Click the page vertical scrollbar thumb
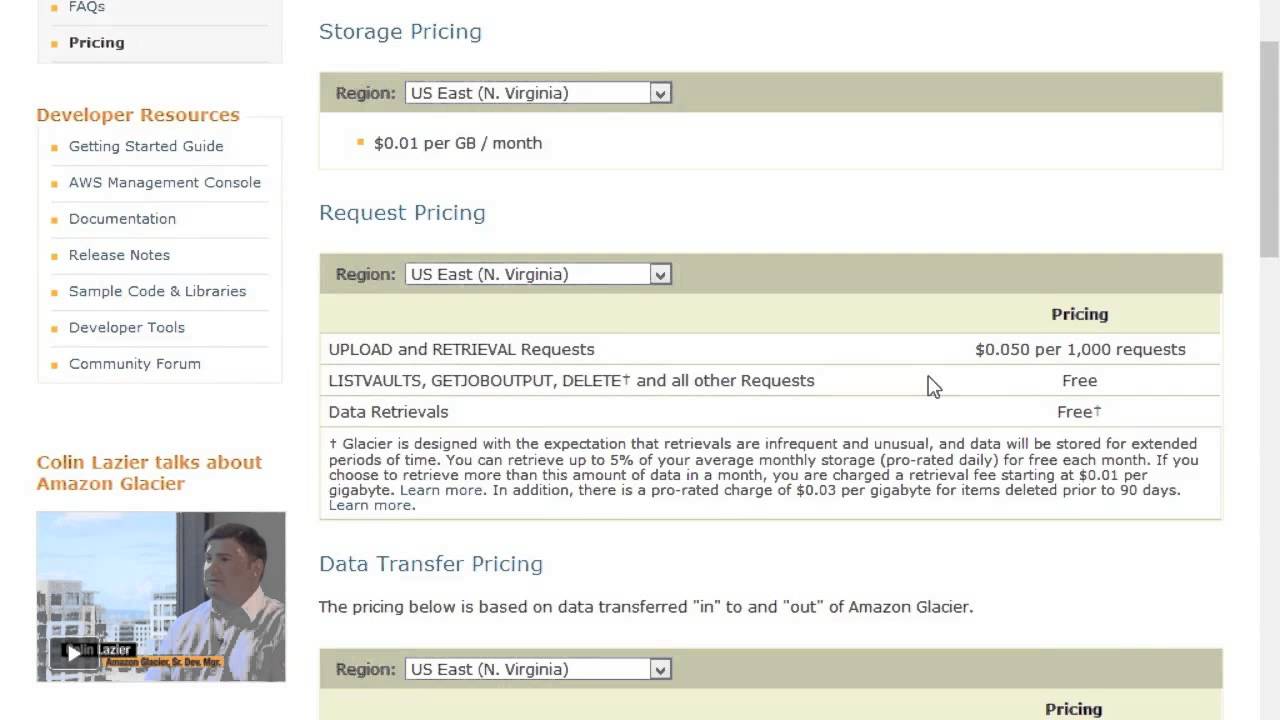The image size is (1280, 720). coord(1269,150)
